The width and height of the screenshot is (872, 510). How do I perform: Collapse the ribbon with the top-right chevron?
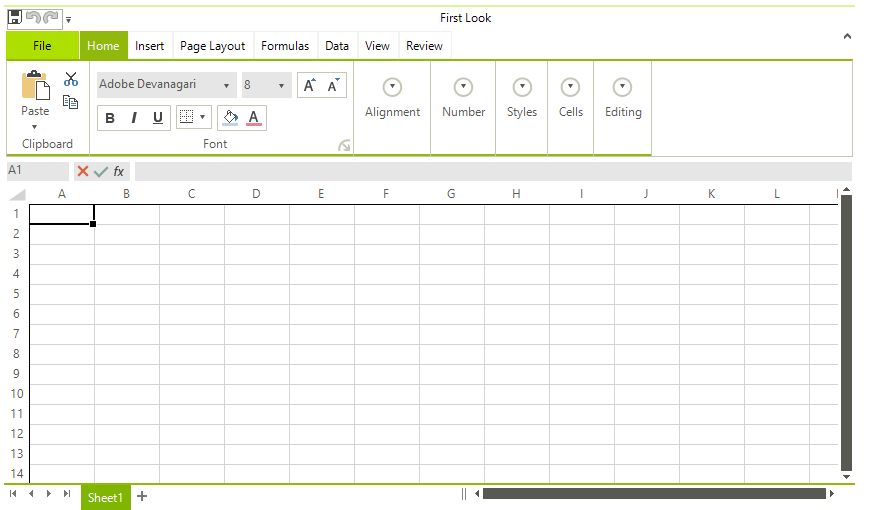click(x=847, y=37)
